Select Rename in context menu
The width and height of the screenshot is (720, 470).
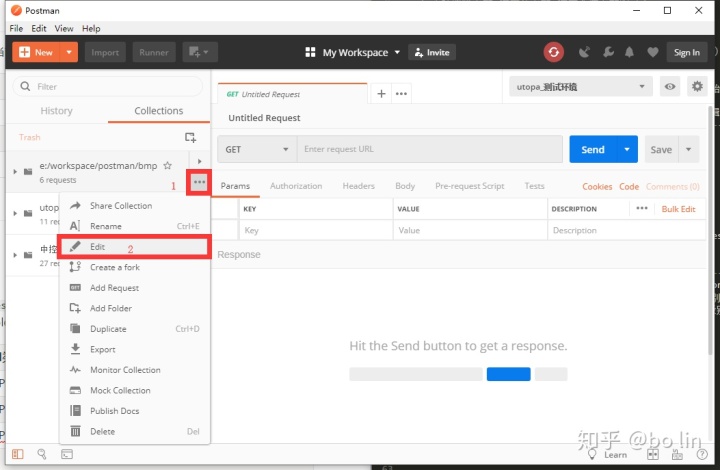coord(135,226)
